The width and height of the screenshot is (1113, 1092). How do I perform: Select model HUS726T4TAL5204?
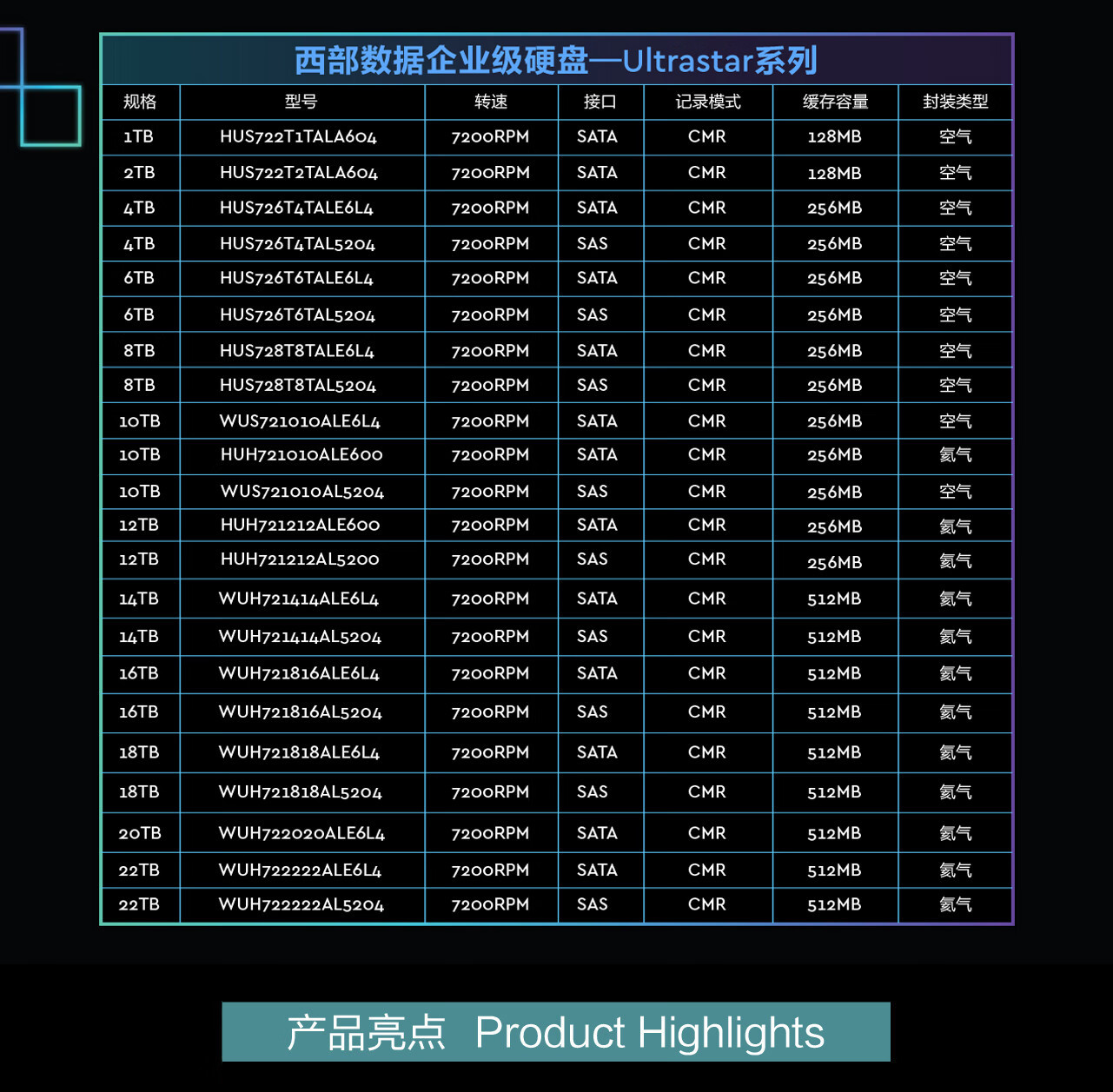point(297,244)
